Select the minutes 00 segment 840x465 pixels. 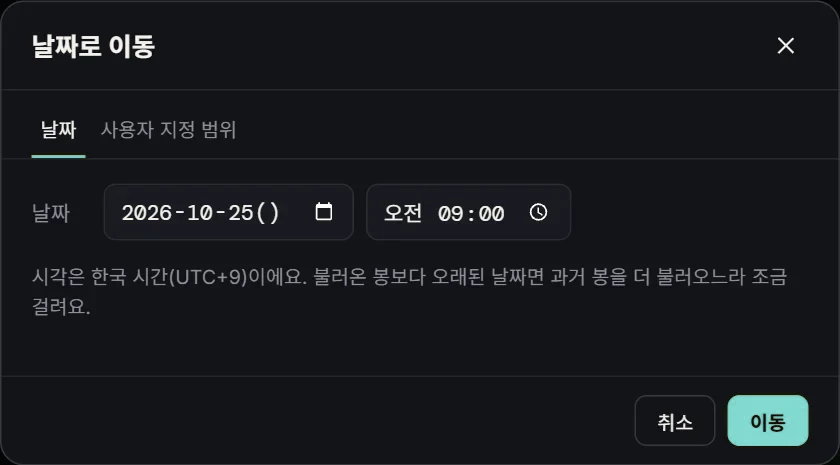coord(491,214)
